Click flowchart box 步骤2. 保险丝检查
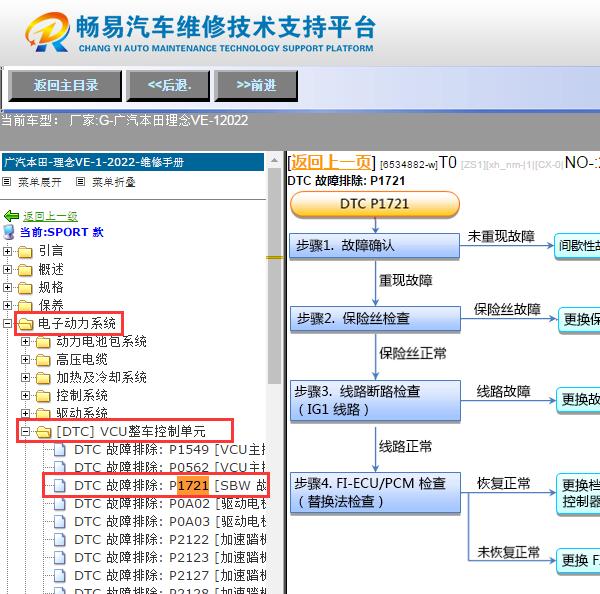Screen dimensions: 600x594 pos(375,318)
